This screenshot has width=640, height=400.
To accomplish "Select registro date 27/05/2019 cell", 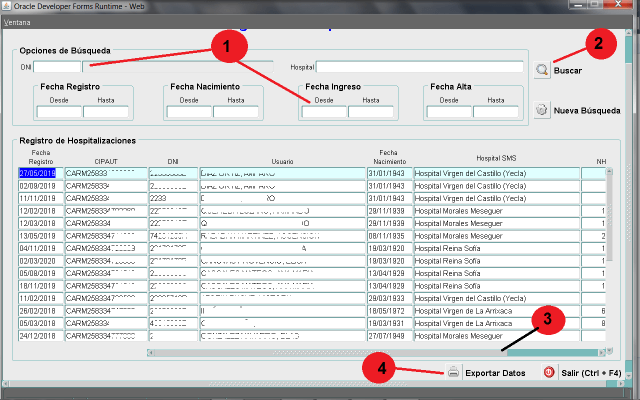I will tap(41, 173).
